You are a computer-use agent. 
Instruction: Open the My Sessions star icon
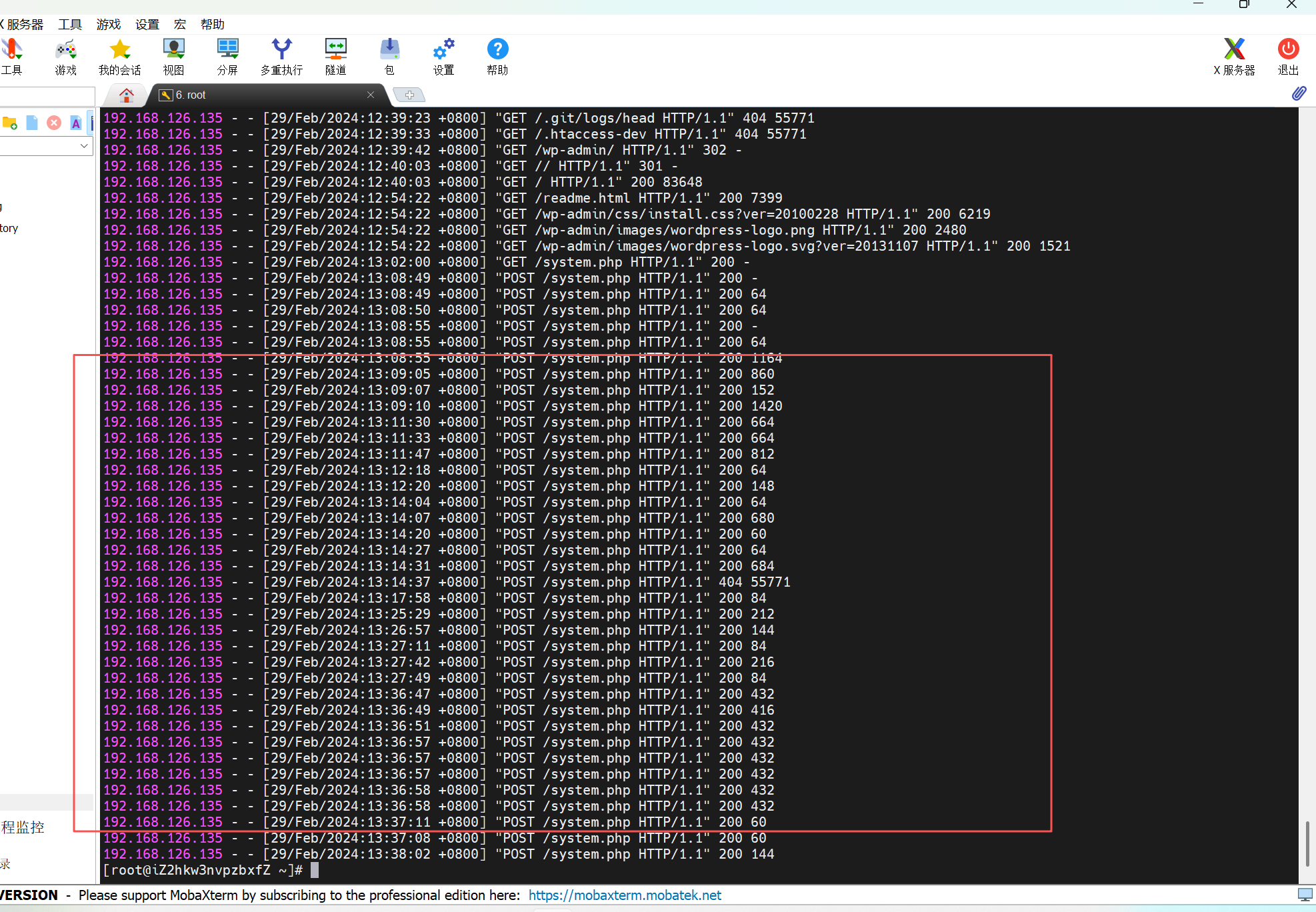(x=120, y=56)
